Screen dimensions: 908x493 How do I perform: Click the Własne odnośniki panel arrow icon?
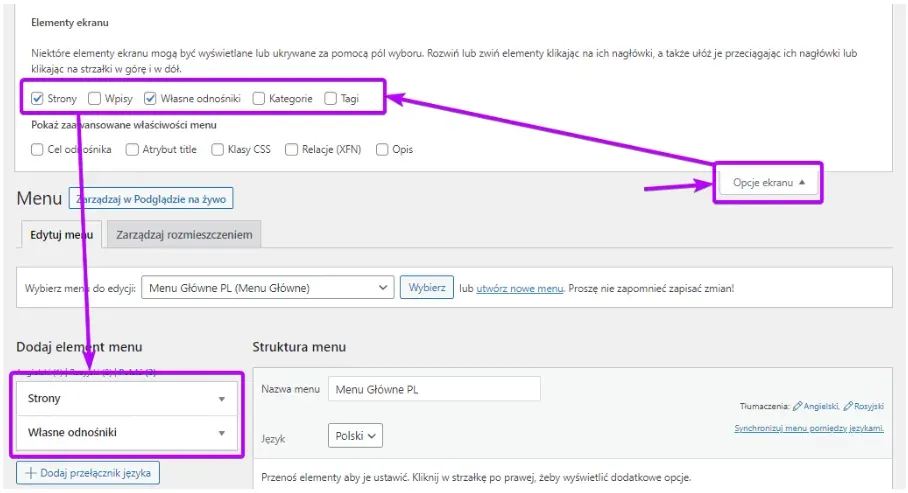pyautogui.click(x=222, y=433)
